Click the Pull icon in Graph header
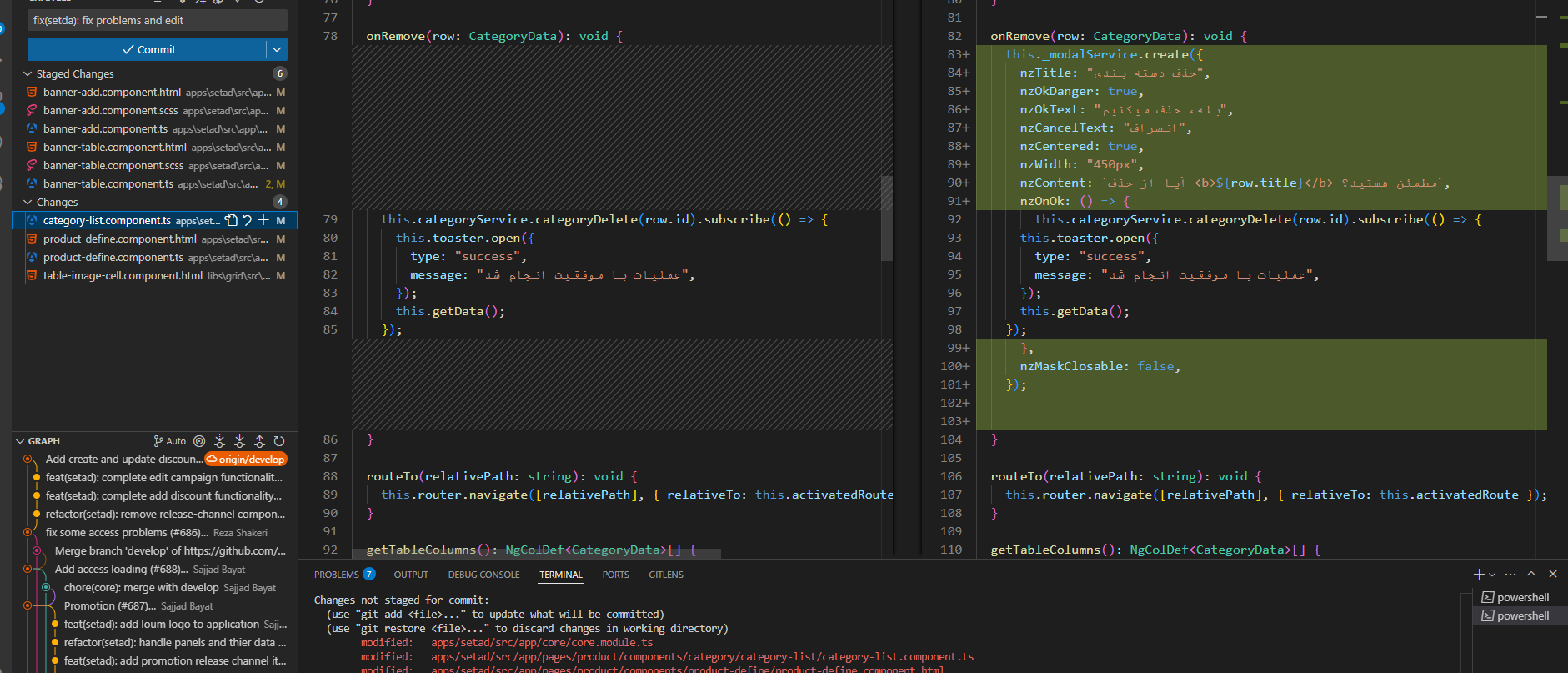 tap(239, 441)
